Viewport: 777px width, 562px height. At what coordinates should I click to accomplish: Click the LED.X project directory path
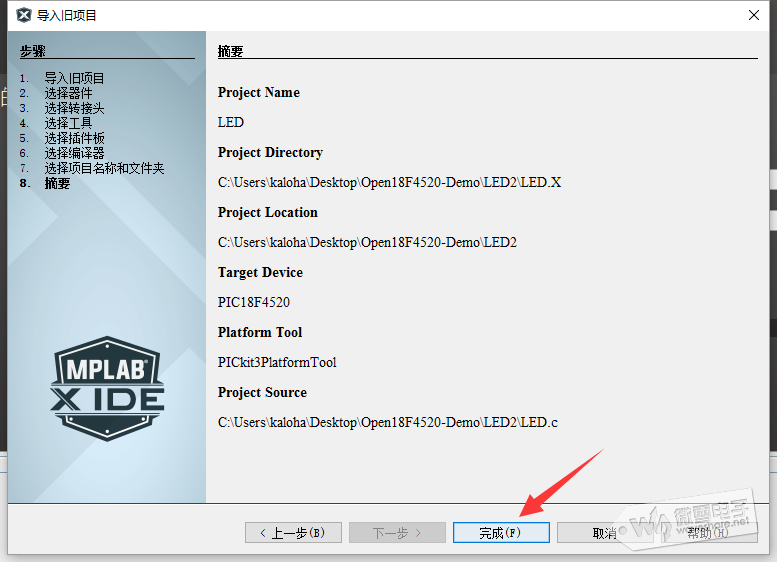(x=389, y=182)
